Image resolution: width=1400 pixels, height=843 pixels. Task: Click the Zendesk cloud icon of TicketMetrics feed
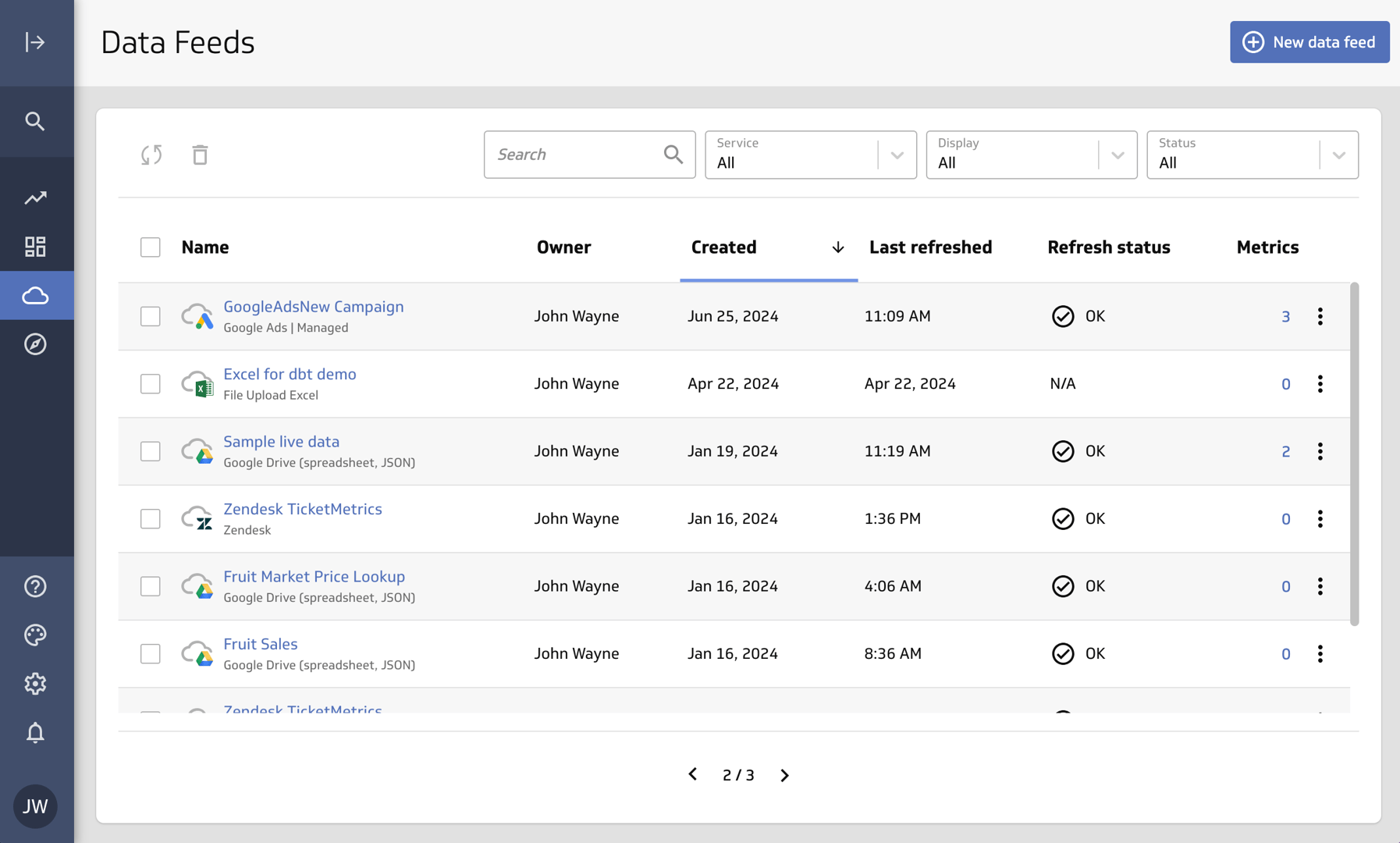[197, 519]
